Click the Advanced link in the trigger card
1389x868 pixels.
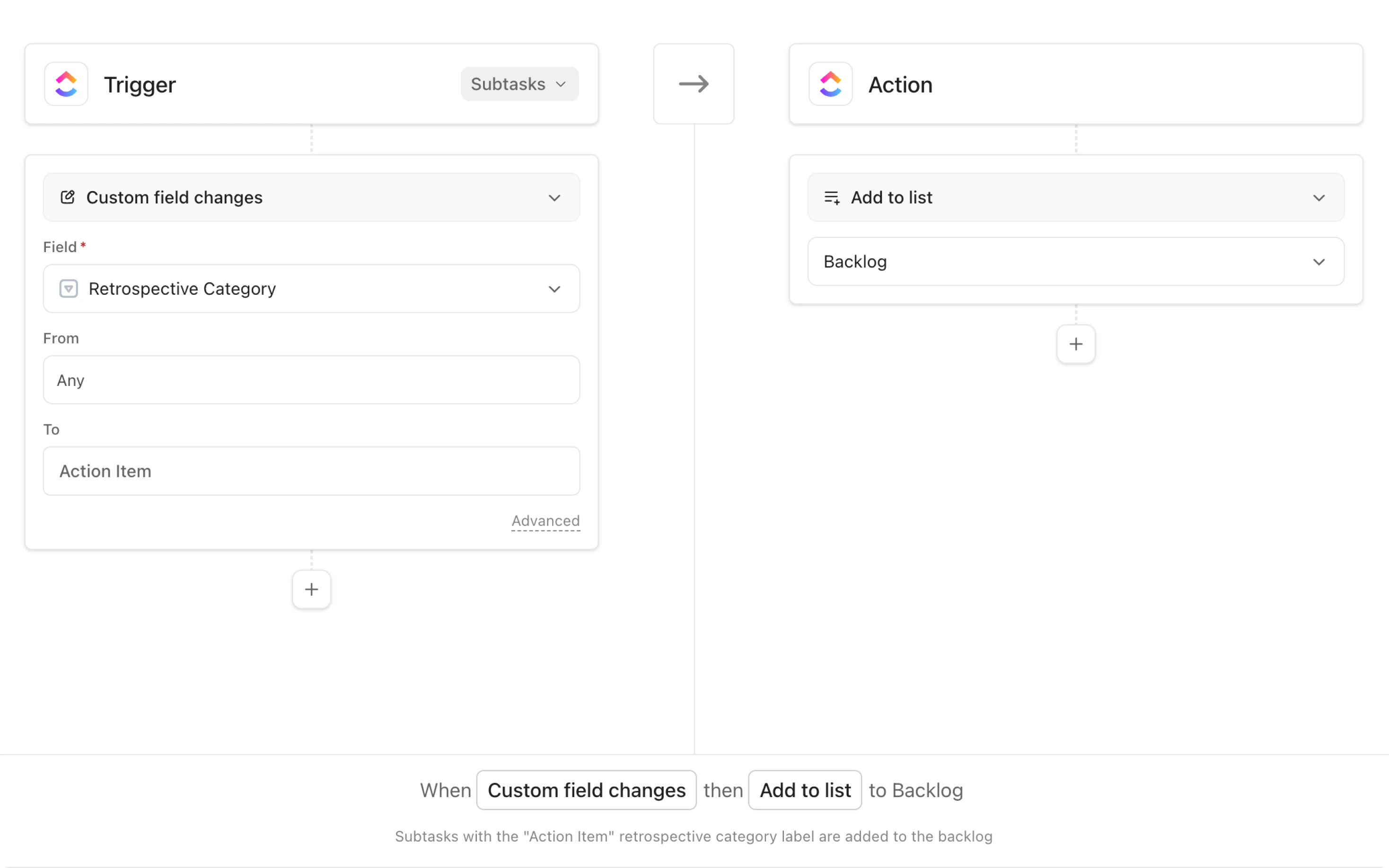[545, 521]
